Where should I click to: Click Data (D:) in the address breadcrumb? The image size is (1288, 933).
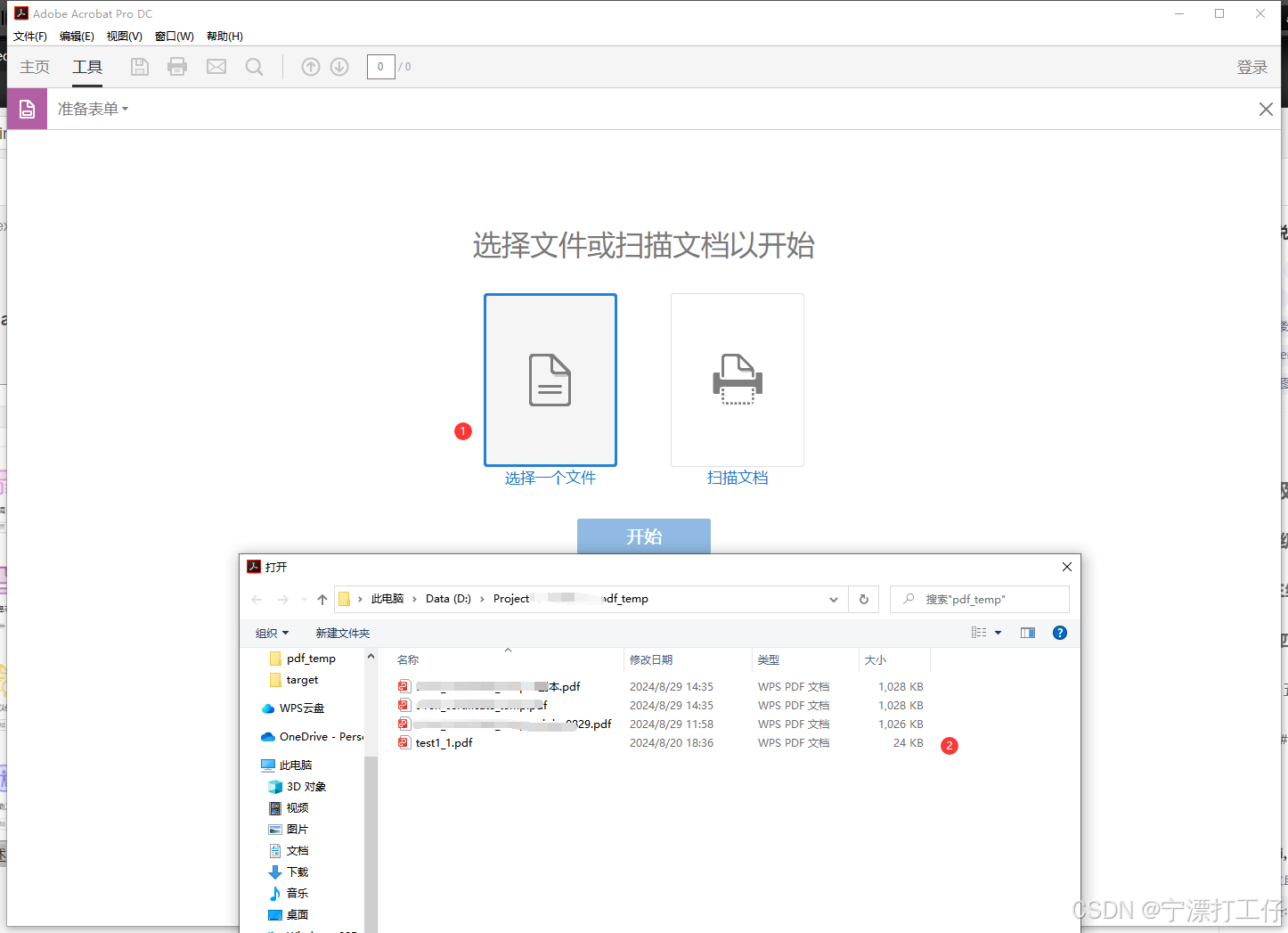[448, 599]
